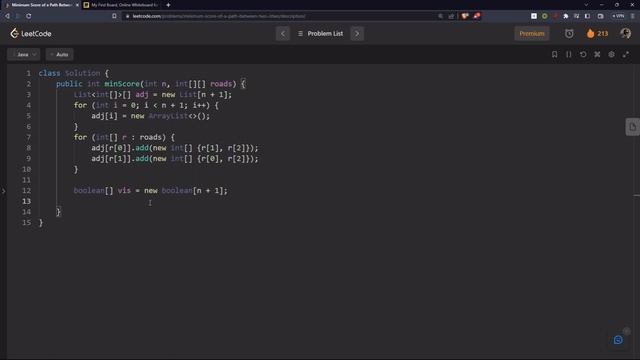This screenshot has width=640, height=360.
Task: Open a new browser tab
Action: coord(168,5)
